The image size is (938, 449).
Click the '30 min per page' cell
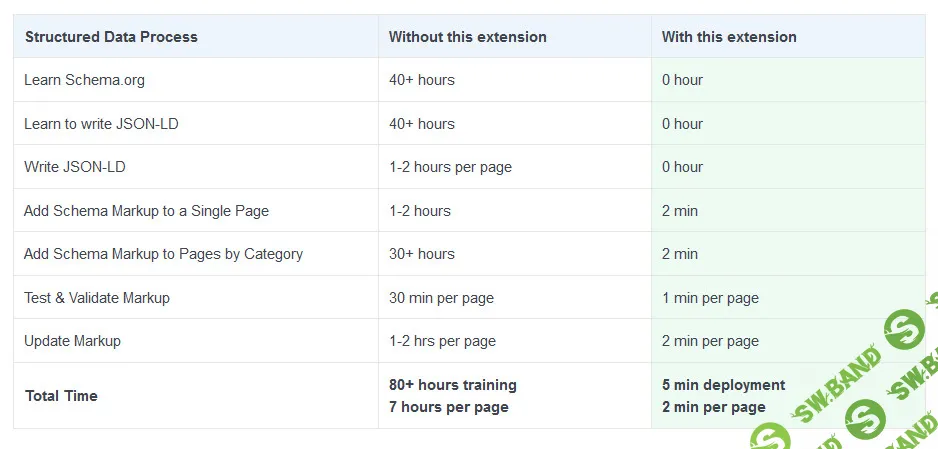441,298
